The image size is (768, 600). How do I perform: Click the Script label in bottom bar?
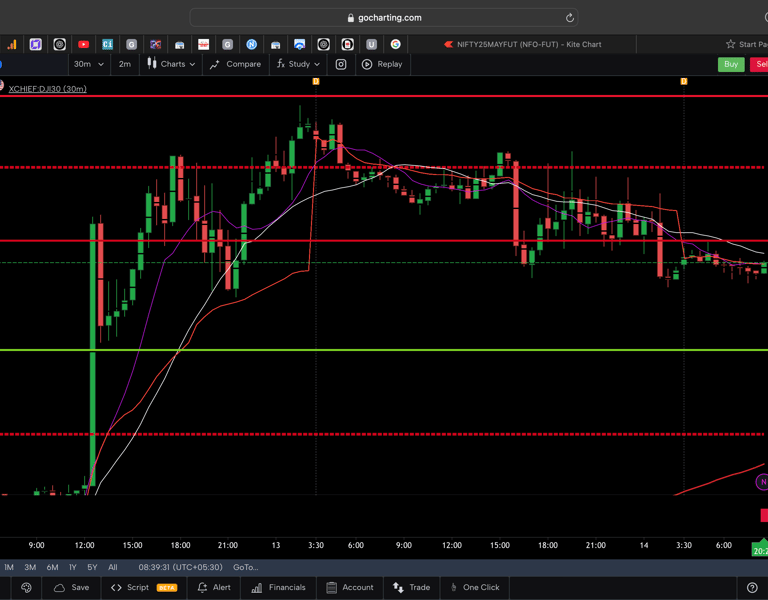[138, 587]
